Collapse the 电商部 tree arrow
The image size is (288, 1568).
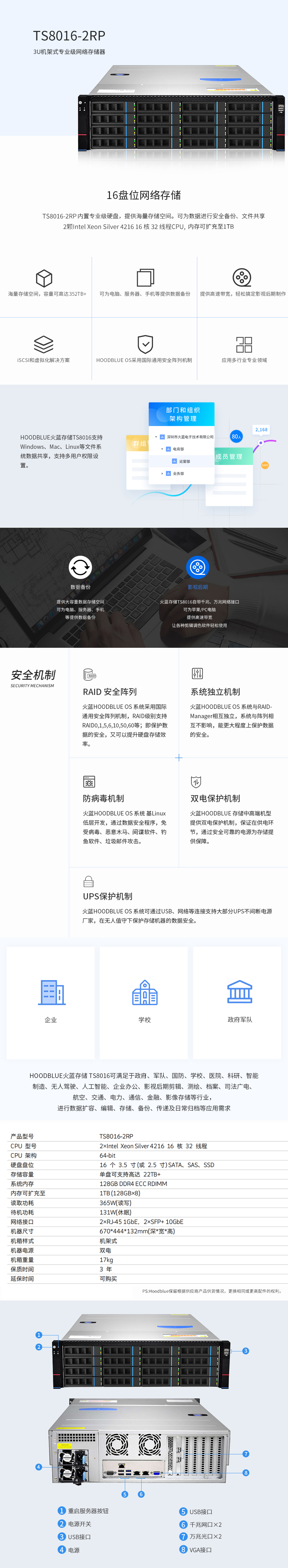[162, 448]
